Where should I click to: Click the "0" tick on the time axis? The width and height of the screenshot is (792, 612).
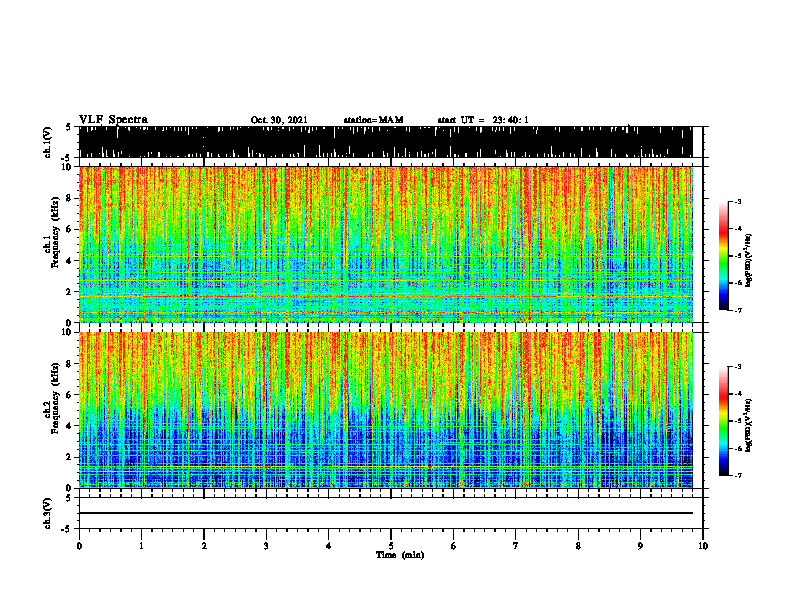(x=79, y=546)
